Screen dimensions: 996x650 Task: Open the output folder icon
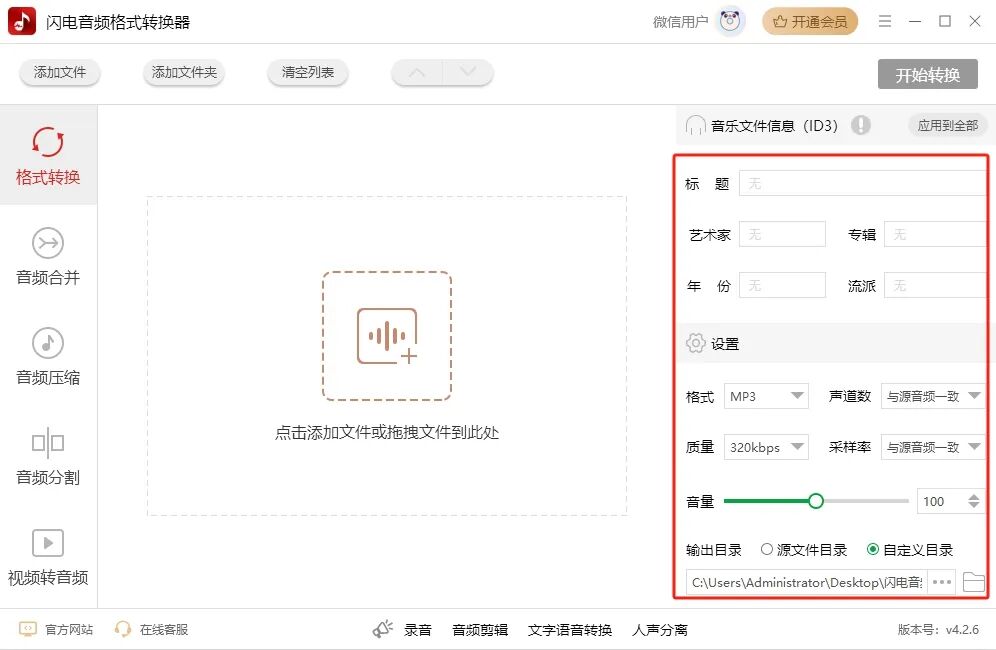click(x=973, y=582)
